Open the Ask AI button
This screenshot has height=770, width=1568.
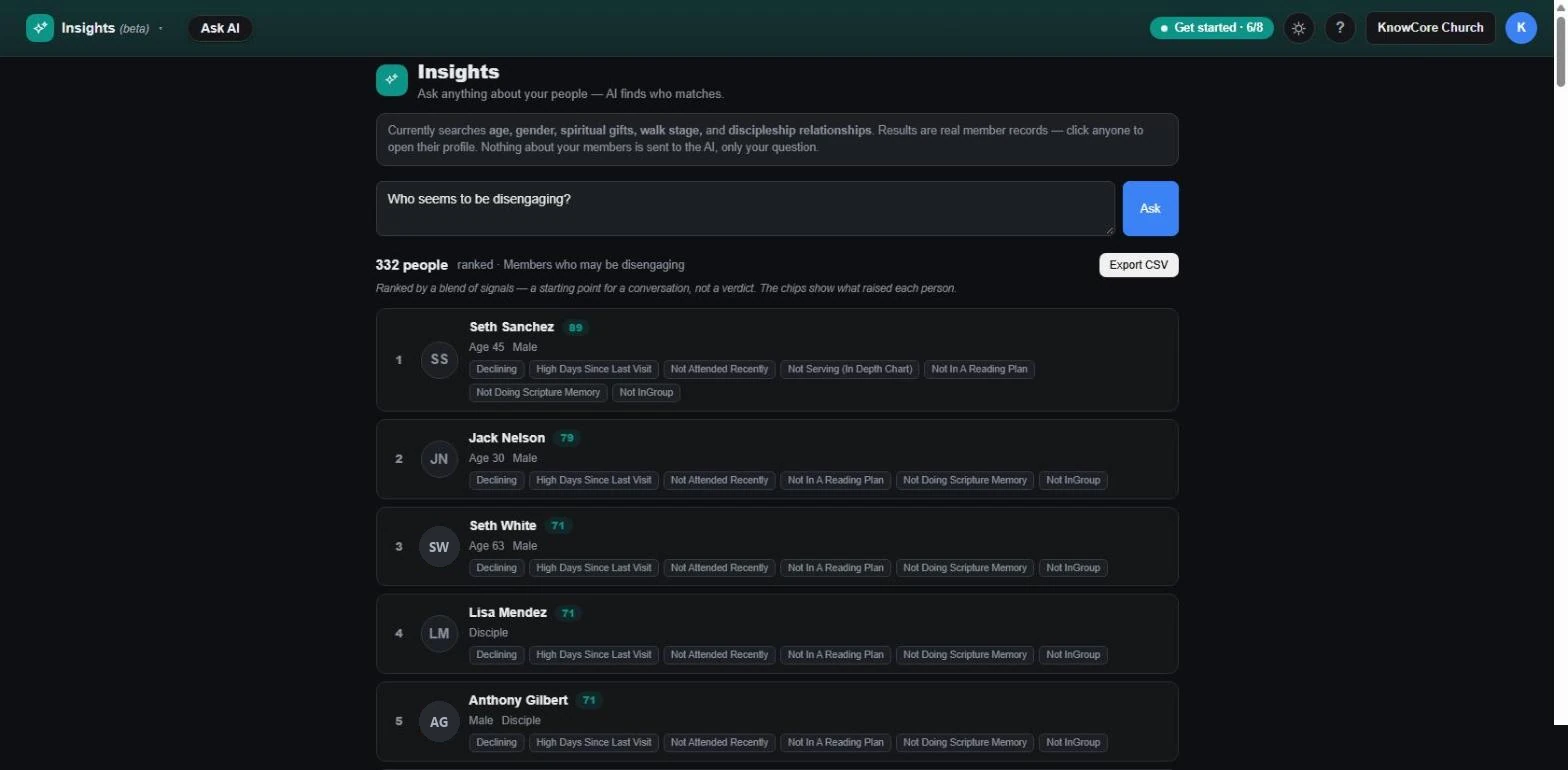pos(220,28)
